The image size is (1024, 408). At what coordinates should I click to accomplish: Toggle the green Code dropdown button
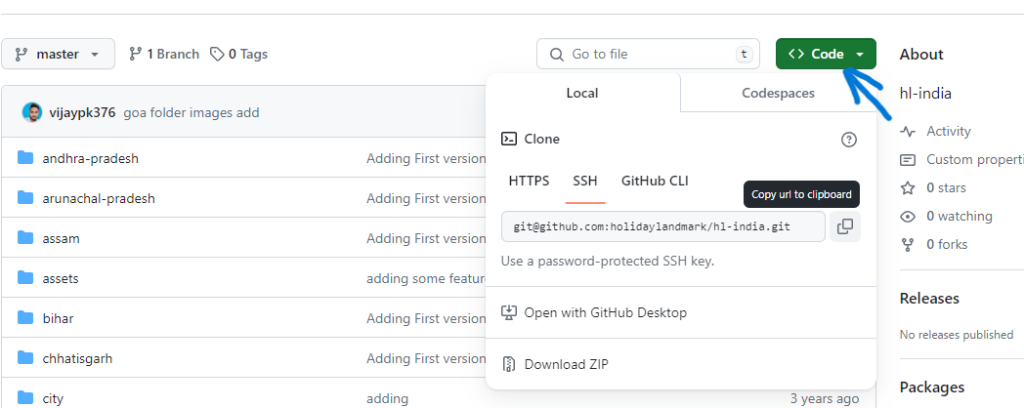click(826, 54)
